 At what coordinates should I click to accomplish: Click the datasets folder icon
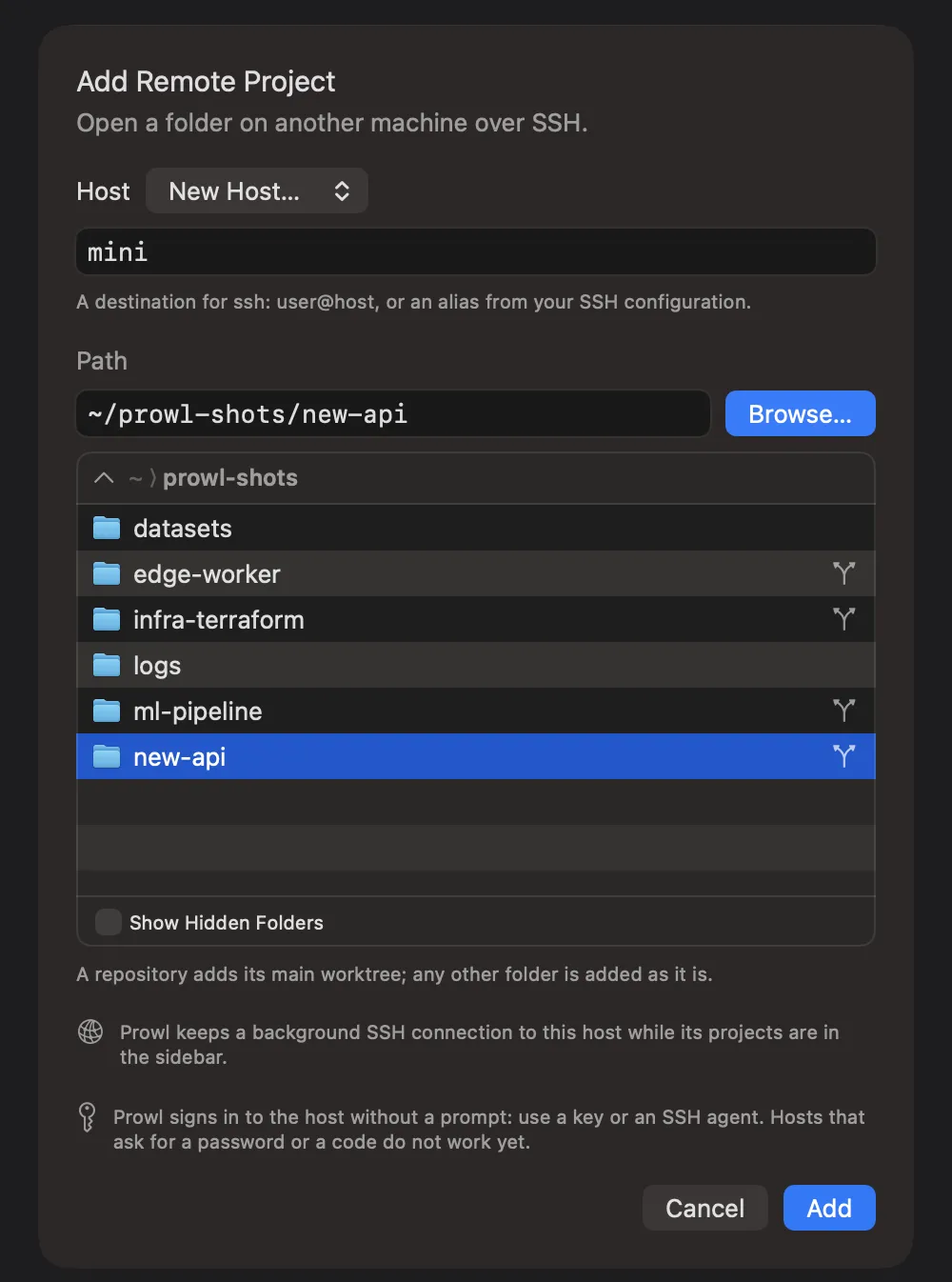[107, 528]
